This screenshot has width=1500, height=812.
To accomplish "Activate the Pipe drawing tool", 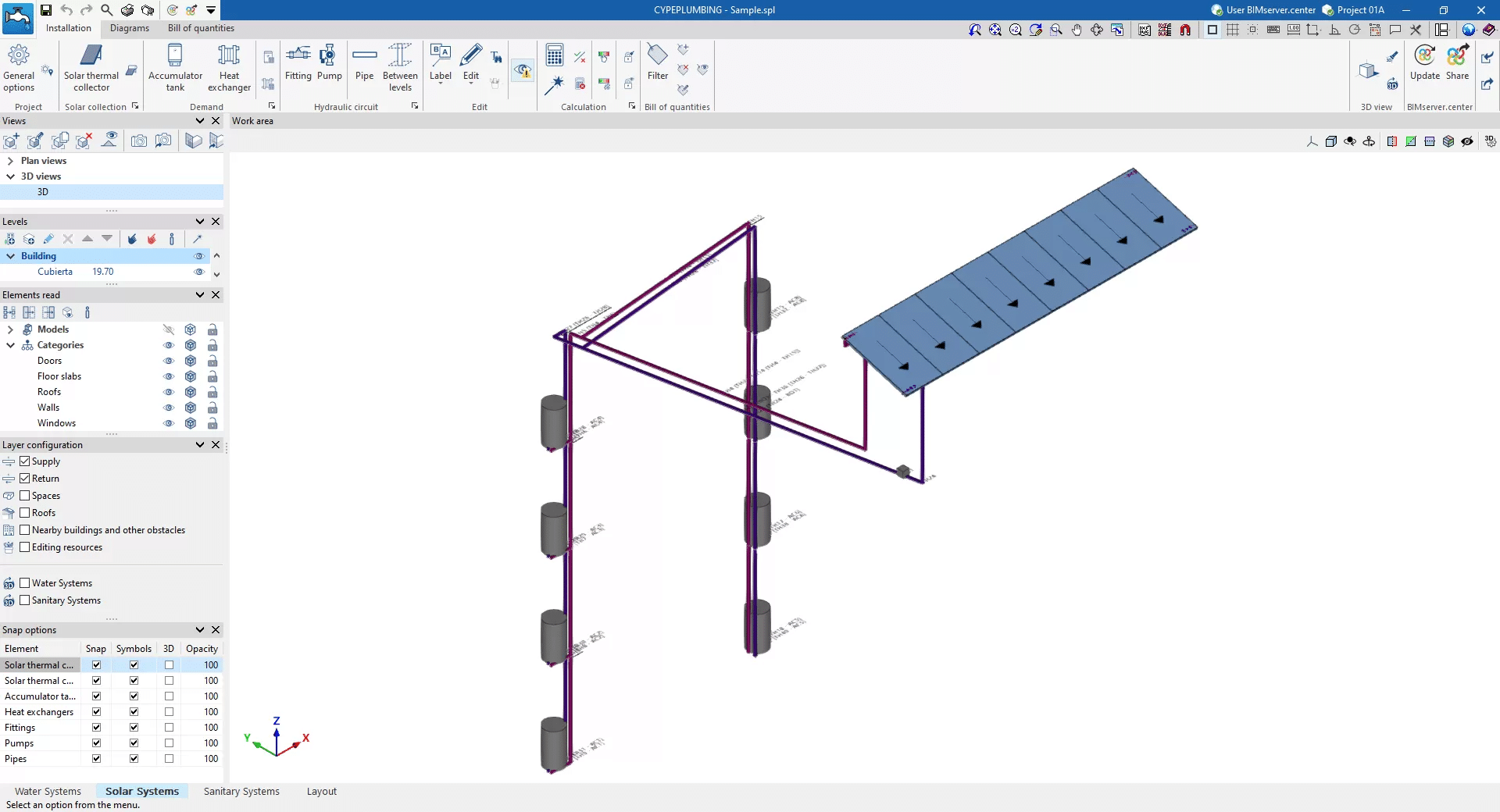I will (364, 62).
